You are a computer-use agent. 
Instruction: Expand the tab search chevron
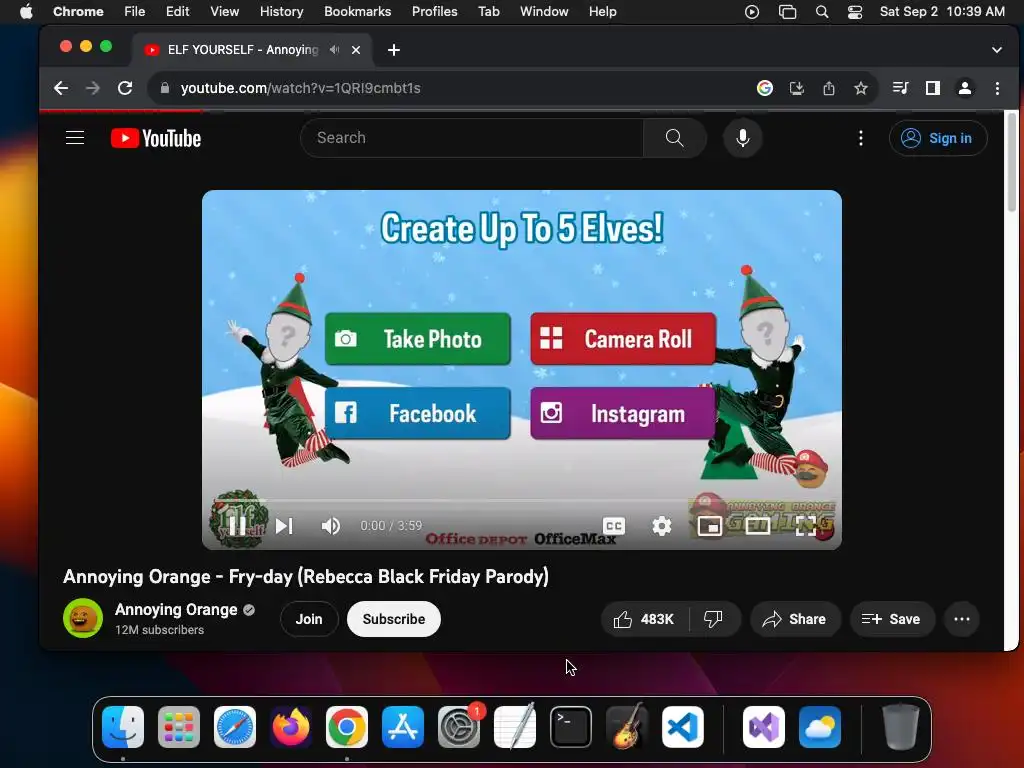(997, 50)
